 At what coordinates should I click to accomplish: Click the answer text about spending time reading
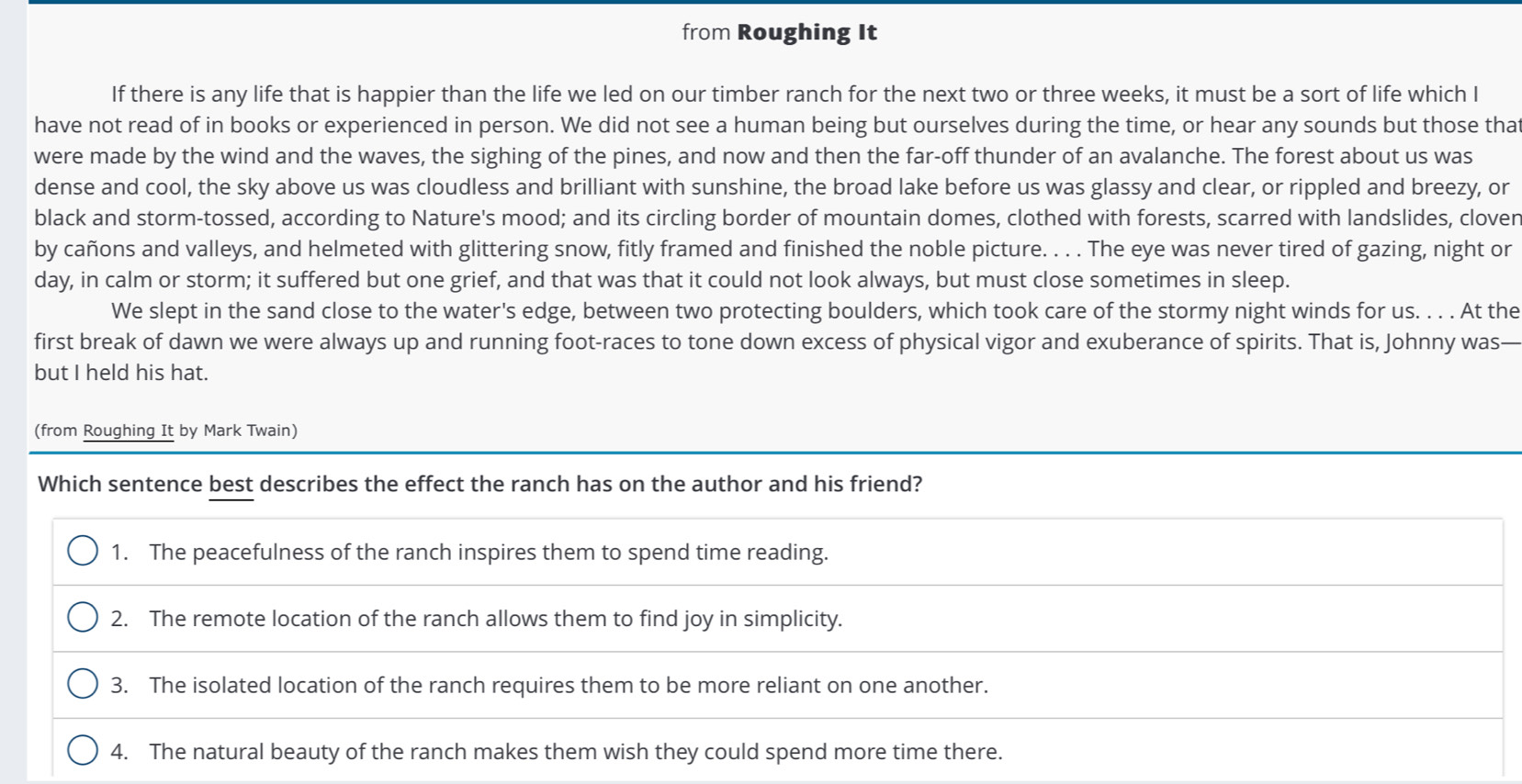(489, 552)
